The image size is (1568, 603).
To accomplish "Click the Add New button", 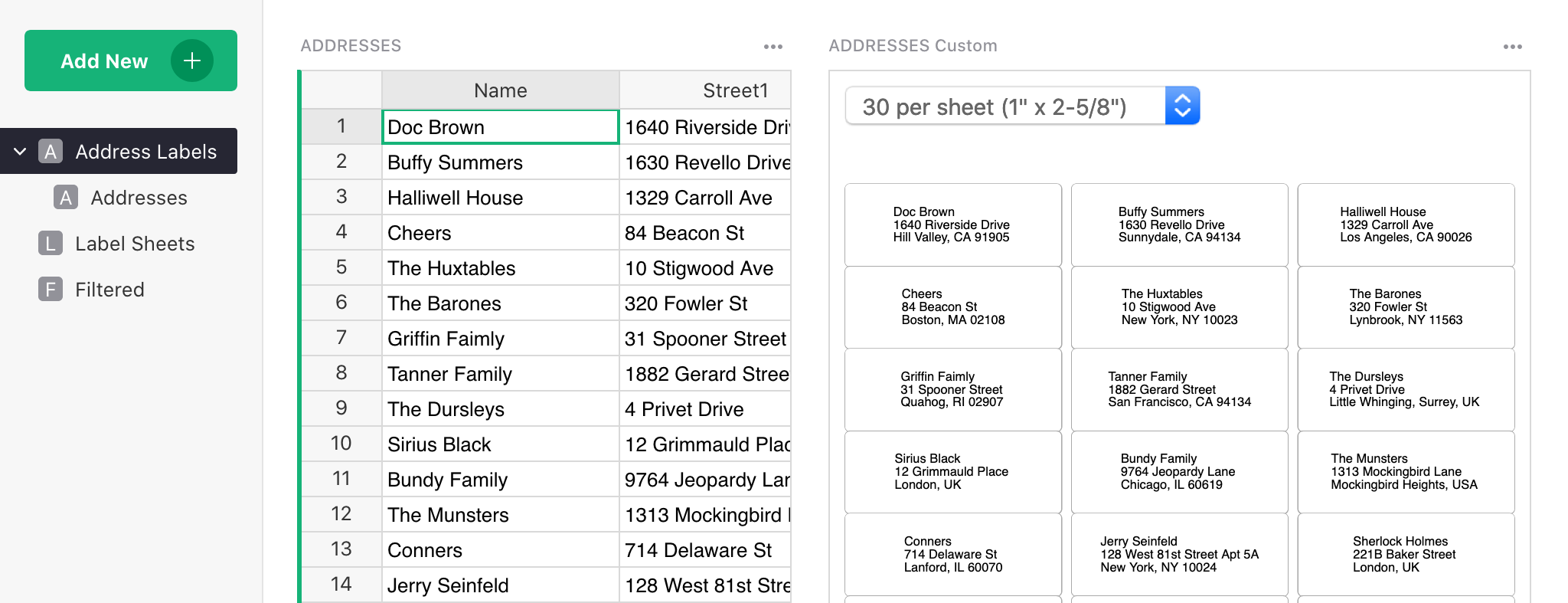I will point(131,61).
